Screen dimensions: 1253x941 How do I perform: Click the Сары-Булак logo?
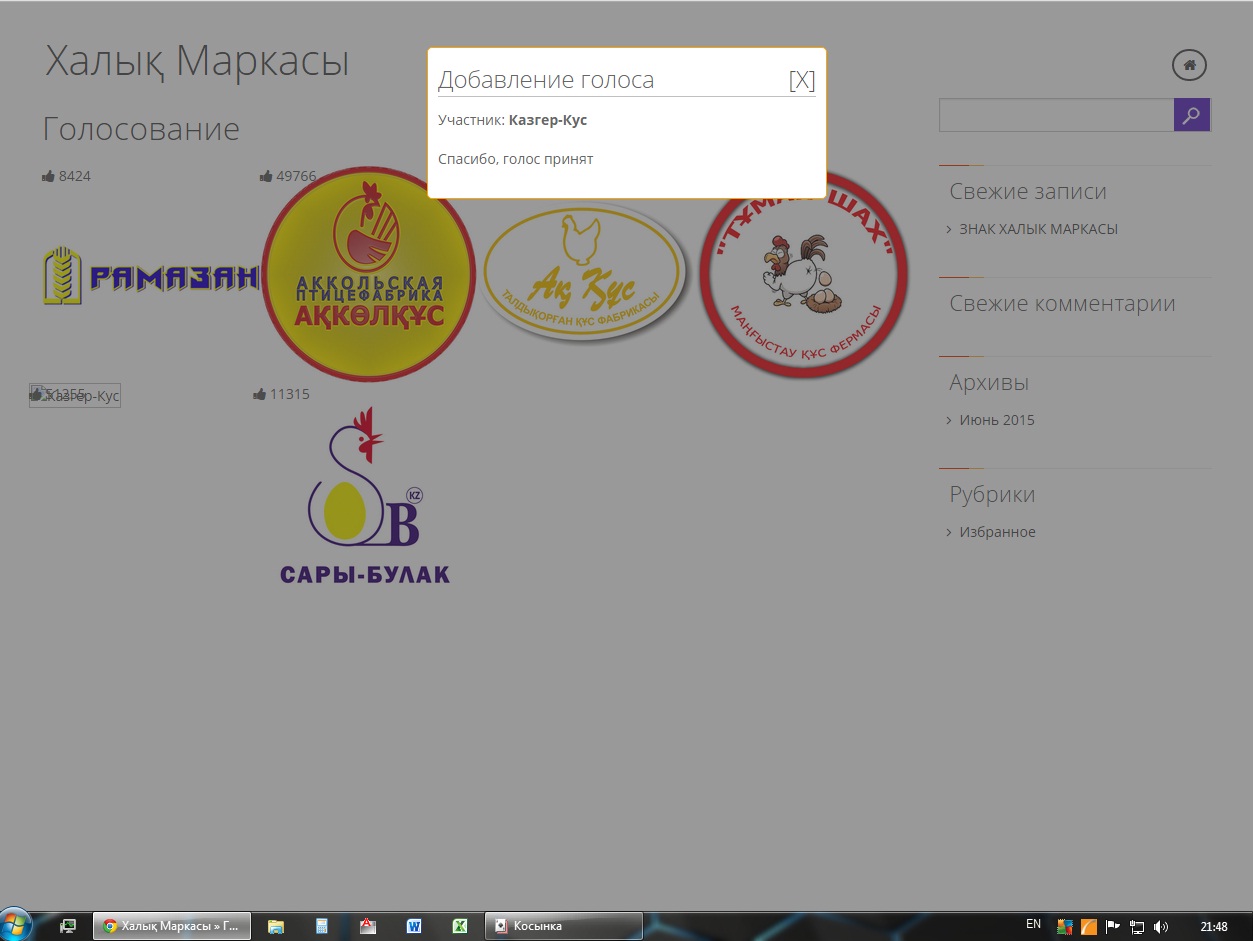click(365, 495)
